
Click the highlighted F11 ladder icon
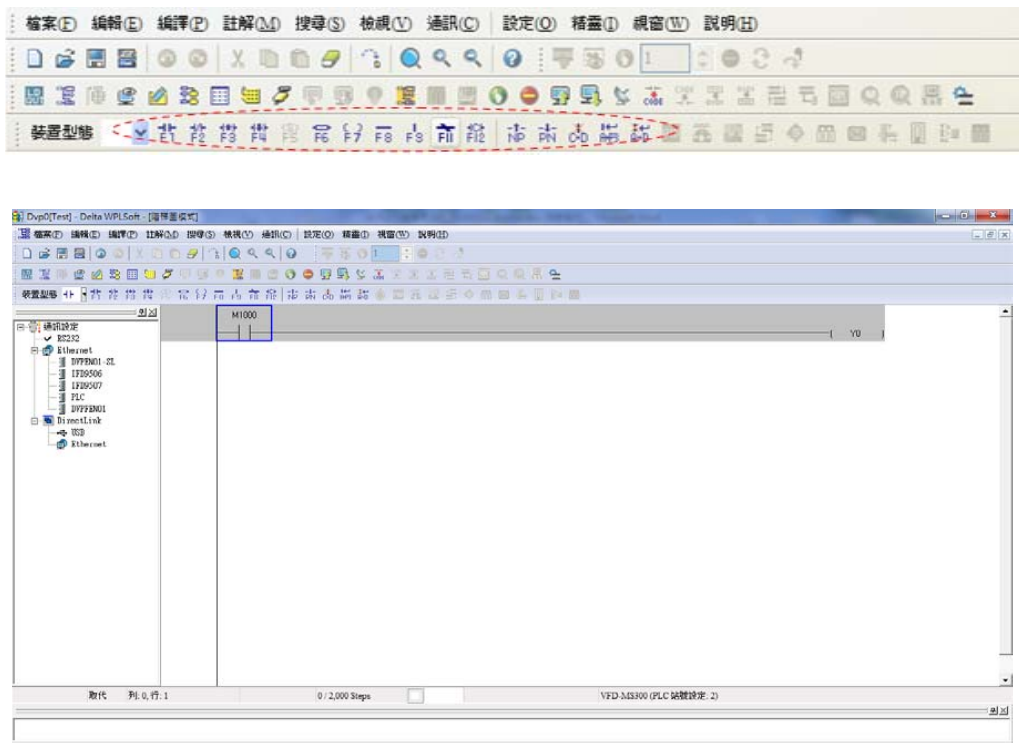click(x=445, y=131)
